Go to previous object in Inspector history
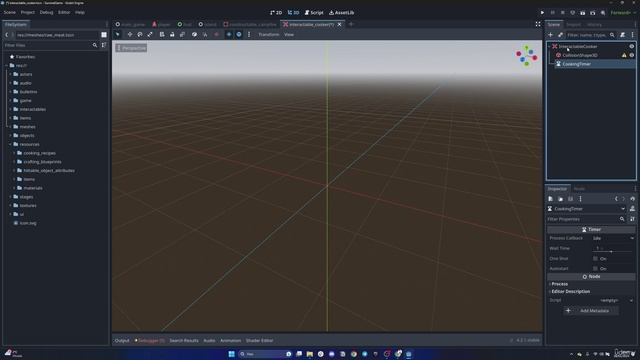This screenshot has width=640, height=360. pyautogui.click(x=616, y=199)
